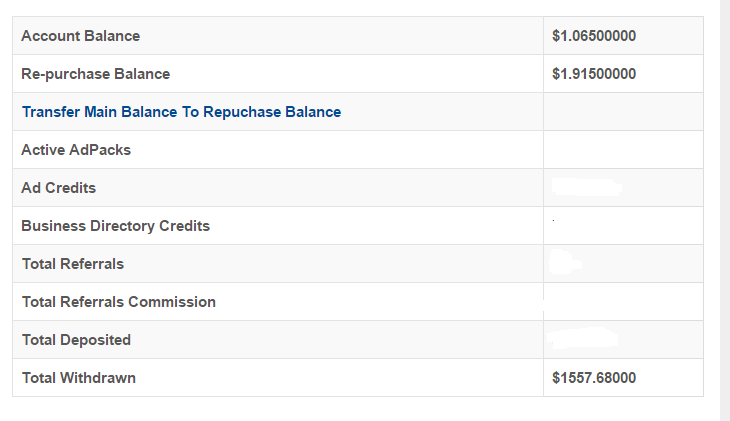Select the Account Balance label

tap(80, 36)
